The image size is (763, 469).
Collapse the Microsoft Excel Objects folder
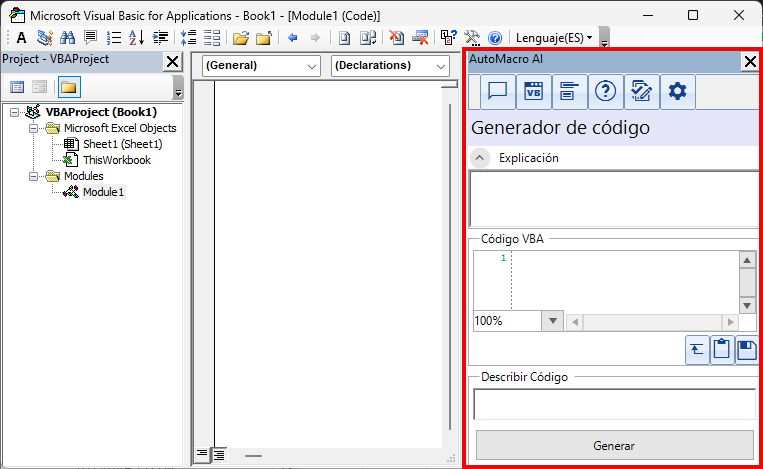pyautogui.click(x=33, y=128)
